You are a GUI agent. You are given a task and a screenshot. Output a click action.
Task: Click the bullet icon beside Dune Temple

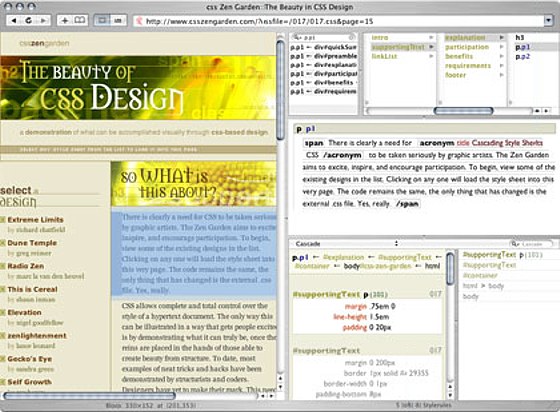(x=2, y=243)
